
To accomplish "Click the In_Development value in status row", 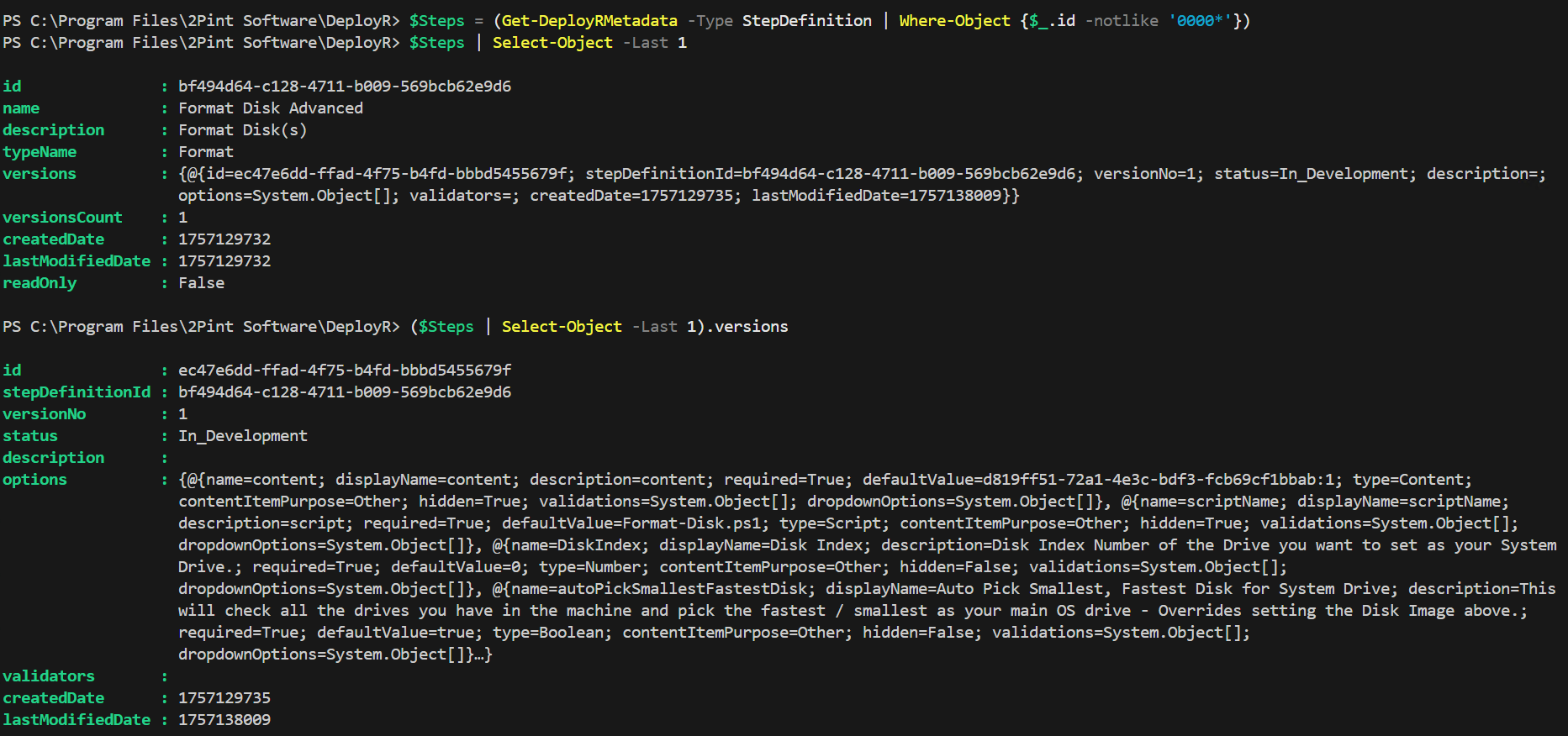I will click(242, 435).
